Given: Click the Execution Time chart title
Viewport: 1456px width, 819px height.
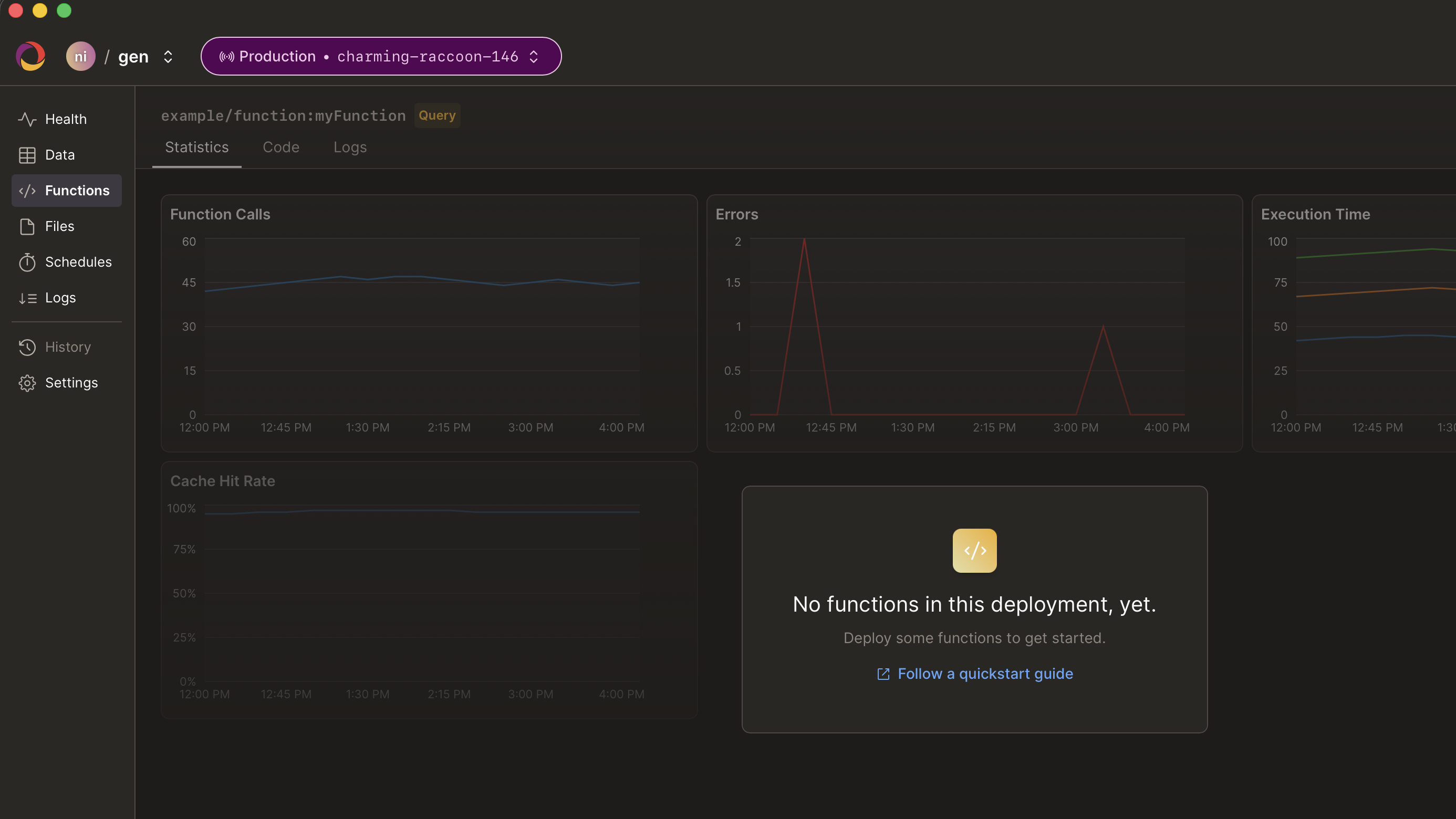Looking at the screenshot, I should [x=1315, y=214].
